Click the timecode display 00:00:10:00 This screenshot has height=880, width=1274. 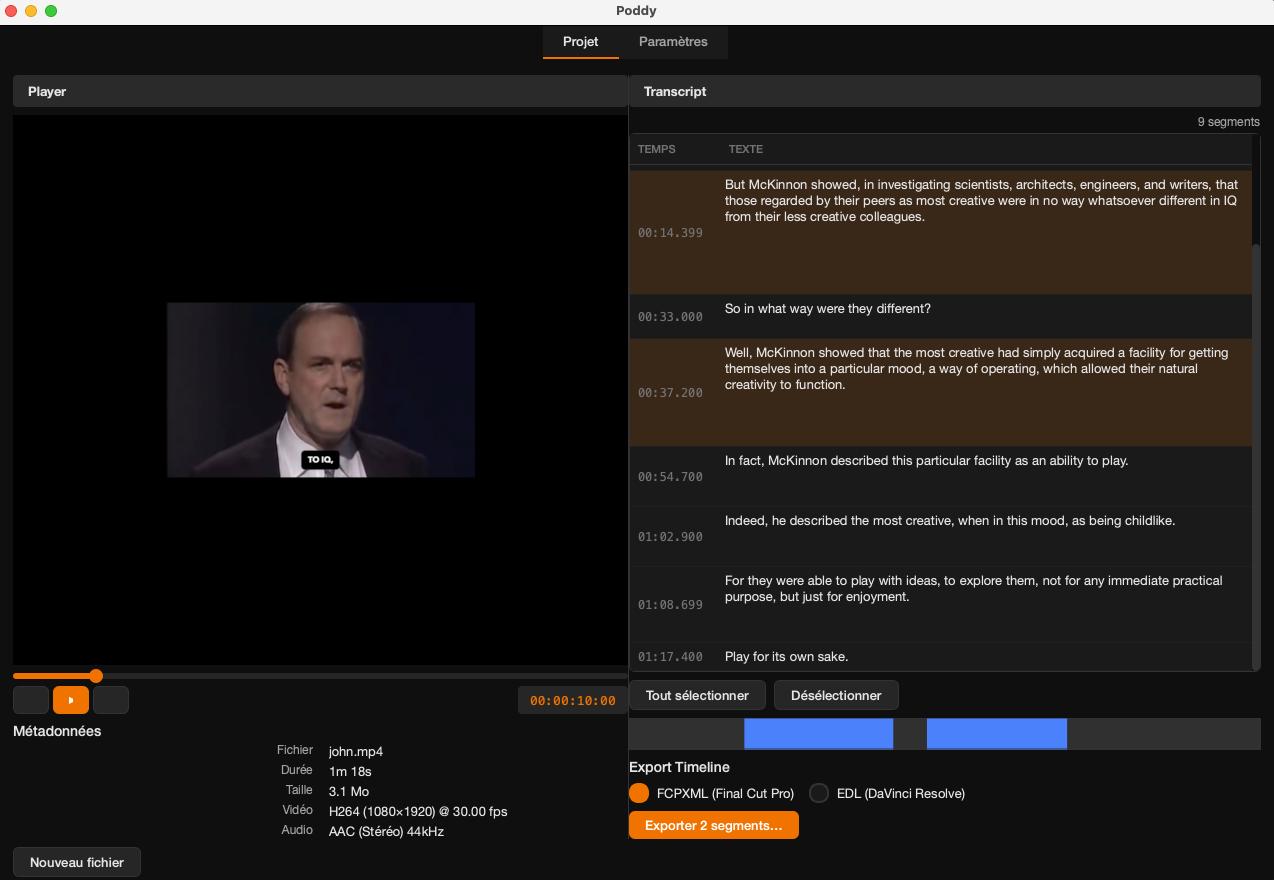click(x=571, y=700)
